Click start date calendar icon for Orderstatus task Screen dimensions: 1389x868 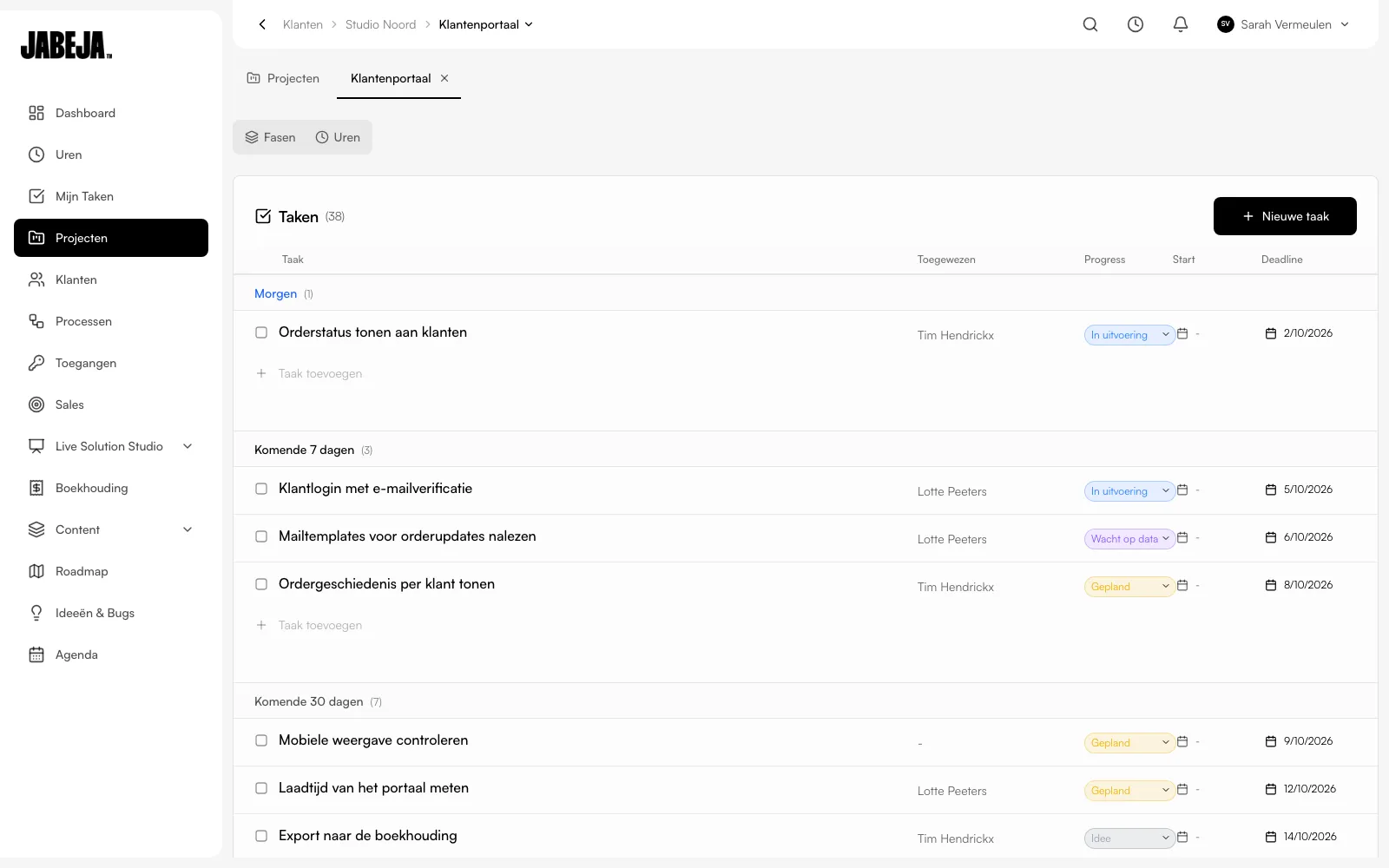1182,333
